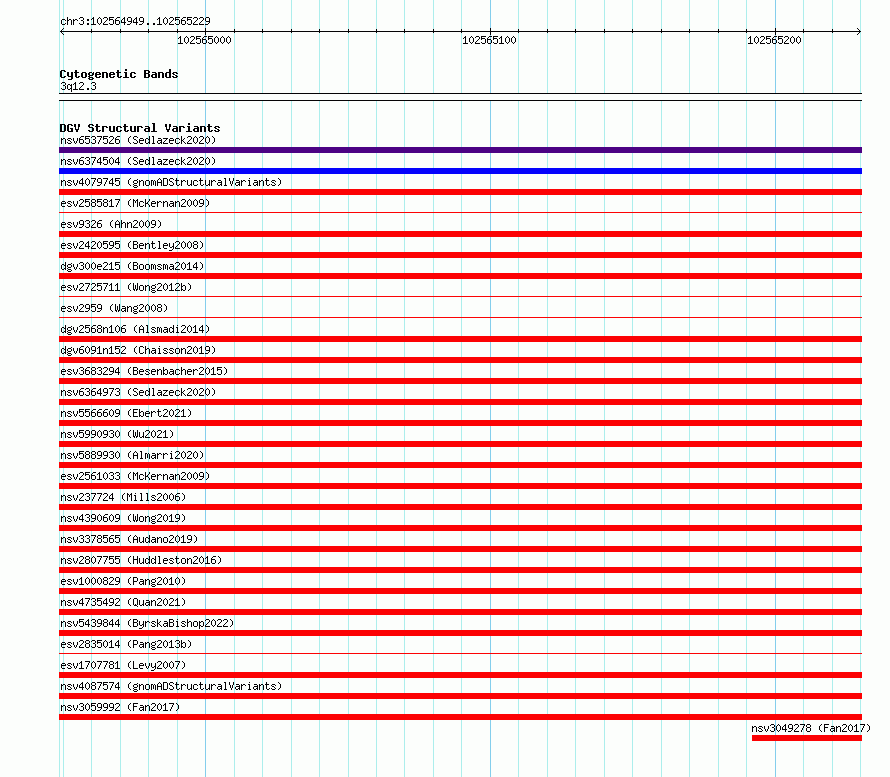Click the Cytogenetic Bands track title

point(119,74)
